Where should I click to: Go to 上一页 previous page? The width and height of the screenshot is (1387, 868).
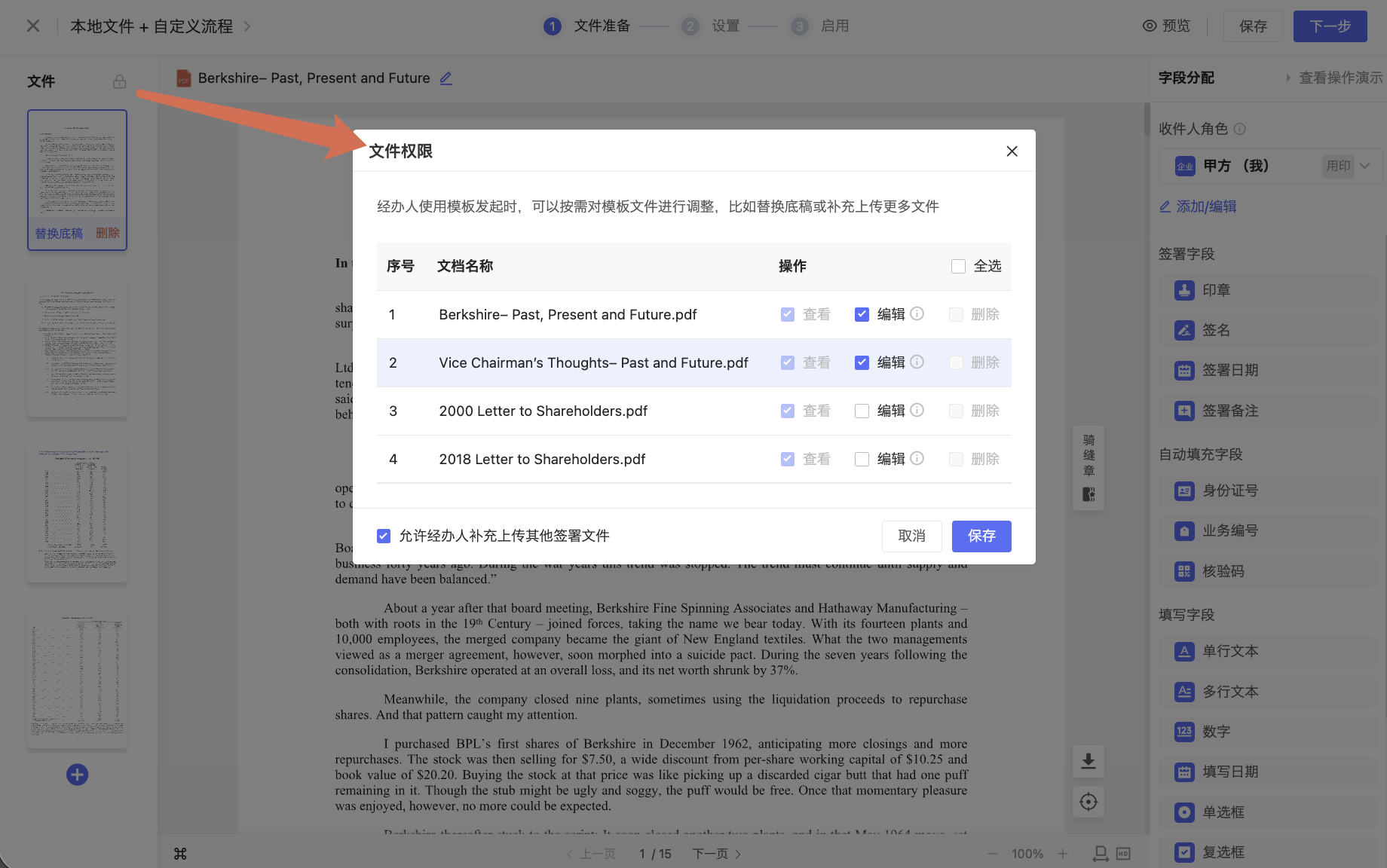(x=591, y=854)
